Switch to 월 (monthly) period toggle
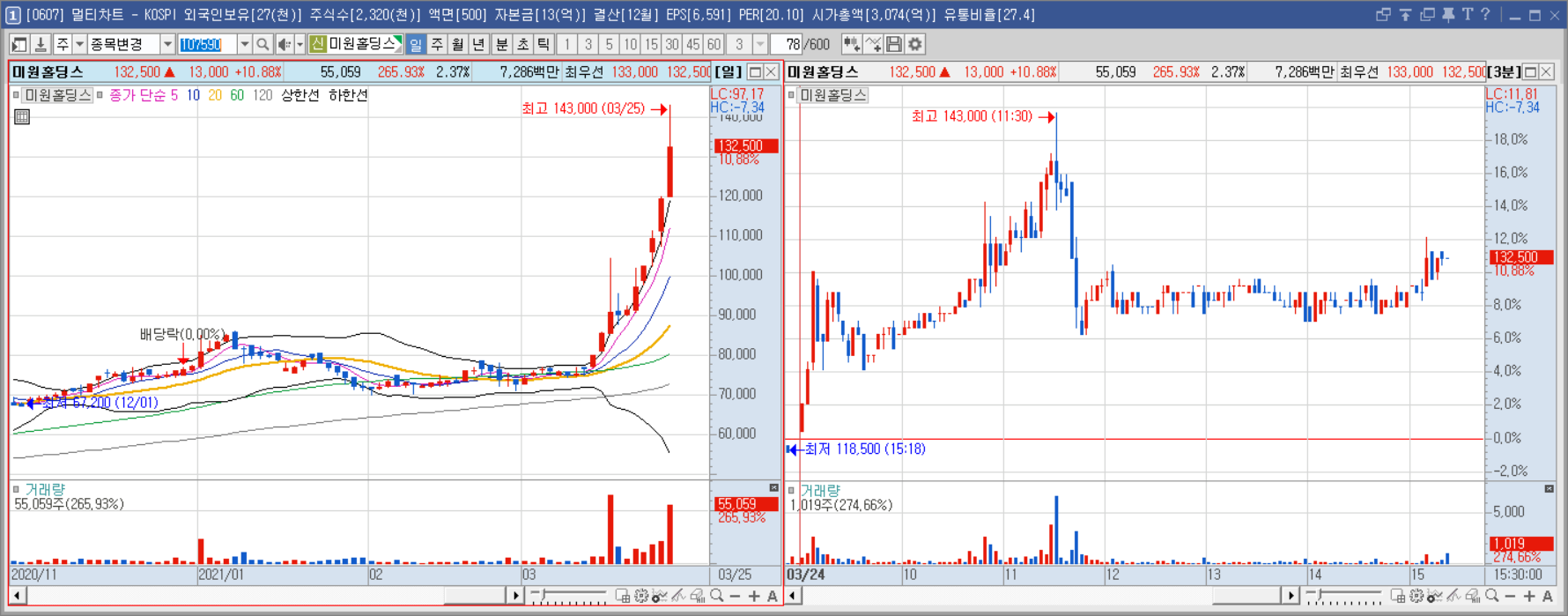The height and width of the screenshot is (616, 1568). point(458,44)
